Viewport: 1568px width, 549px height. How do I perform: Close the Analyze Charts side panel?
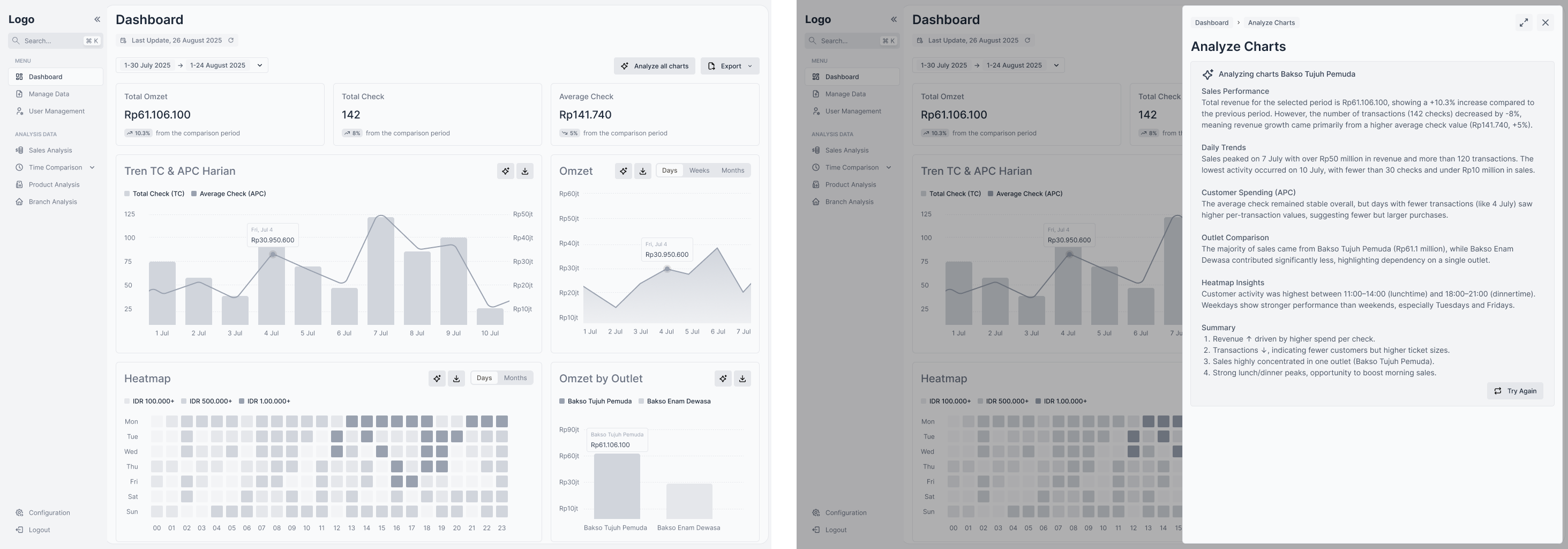(x=1545, y=23)
